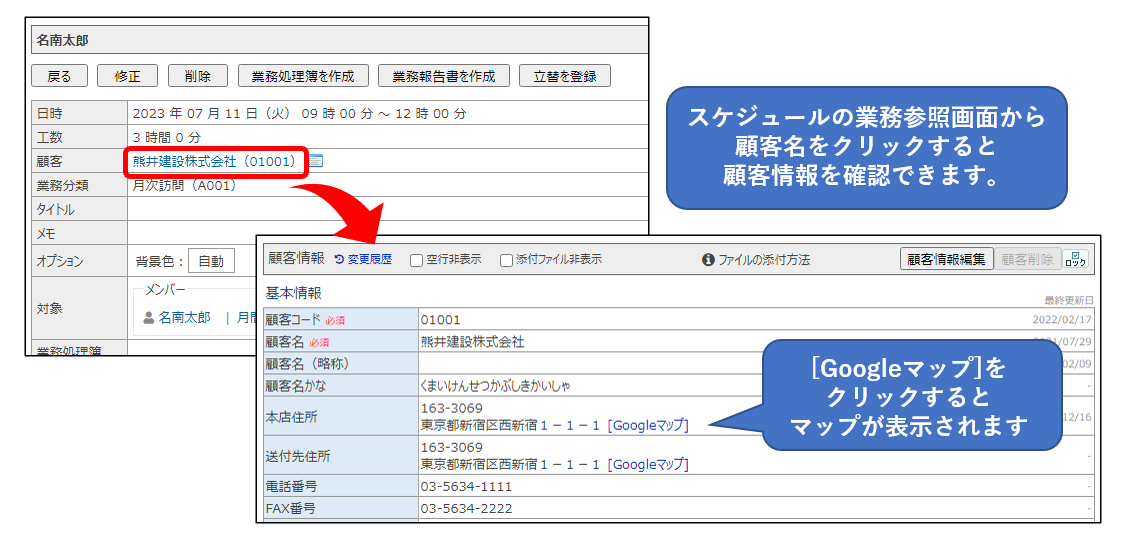
Task: Click the 削除 button
Action: pyautogui.click(x=190, y=76)
